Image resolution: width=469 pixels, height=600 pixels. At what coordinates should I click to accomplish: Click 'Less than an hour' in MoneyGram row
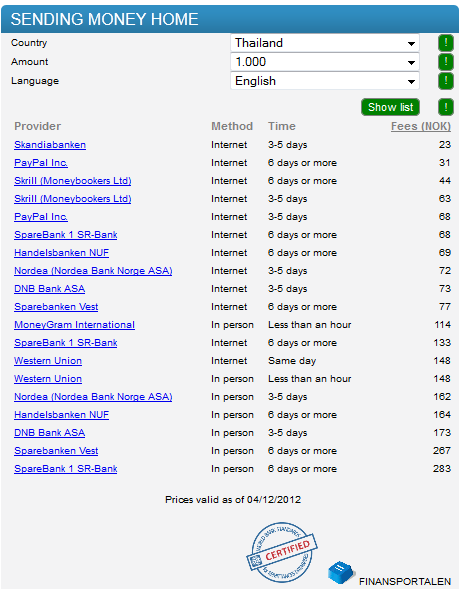coord(309,324)
